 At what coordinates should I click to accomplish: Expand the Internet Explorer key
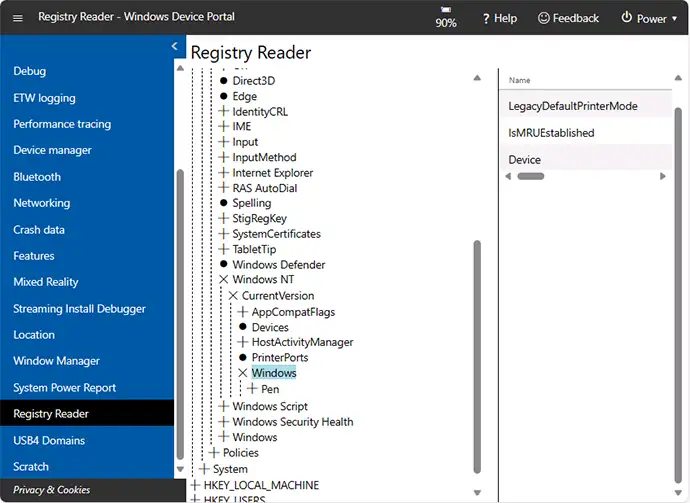pos(224,173)
